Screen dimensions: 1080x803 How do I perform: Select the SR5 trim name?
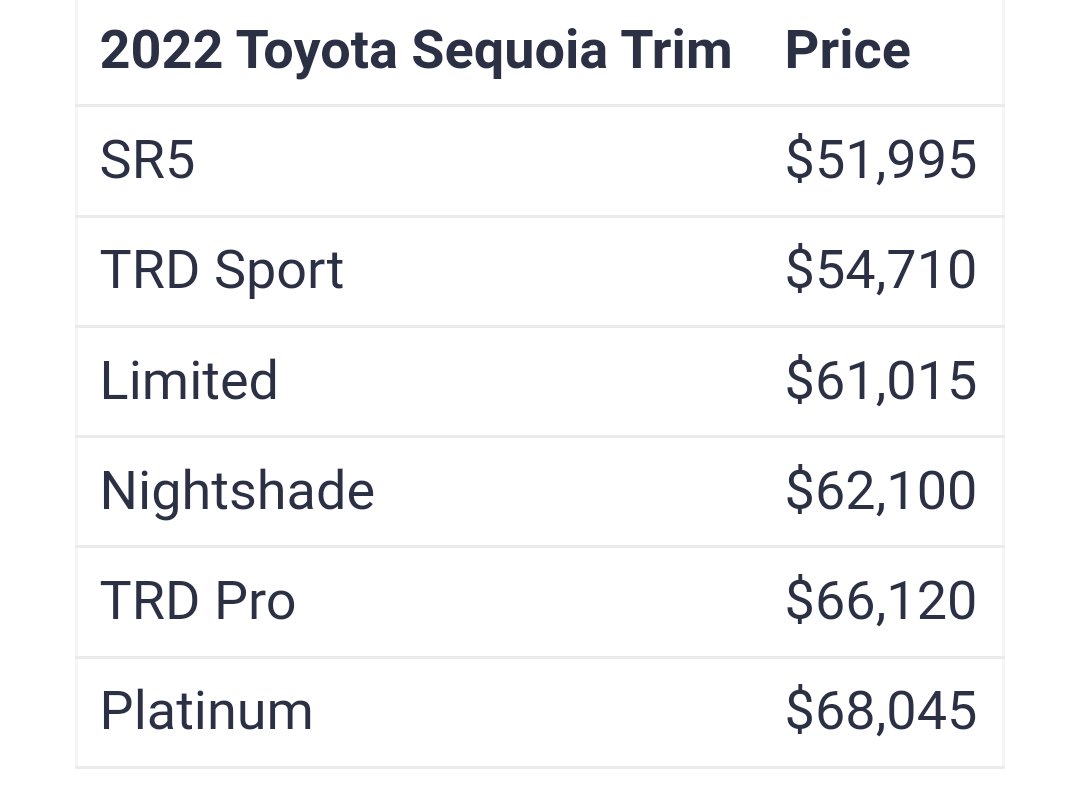[x=147, y=160]
